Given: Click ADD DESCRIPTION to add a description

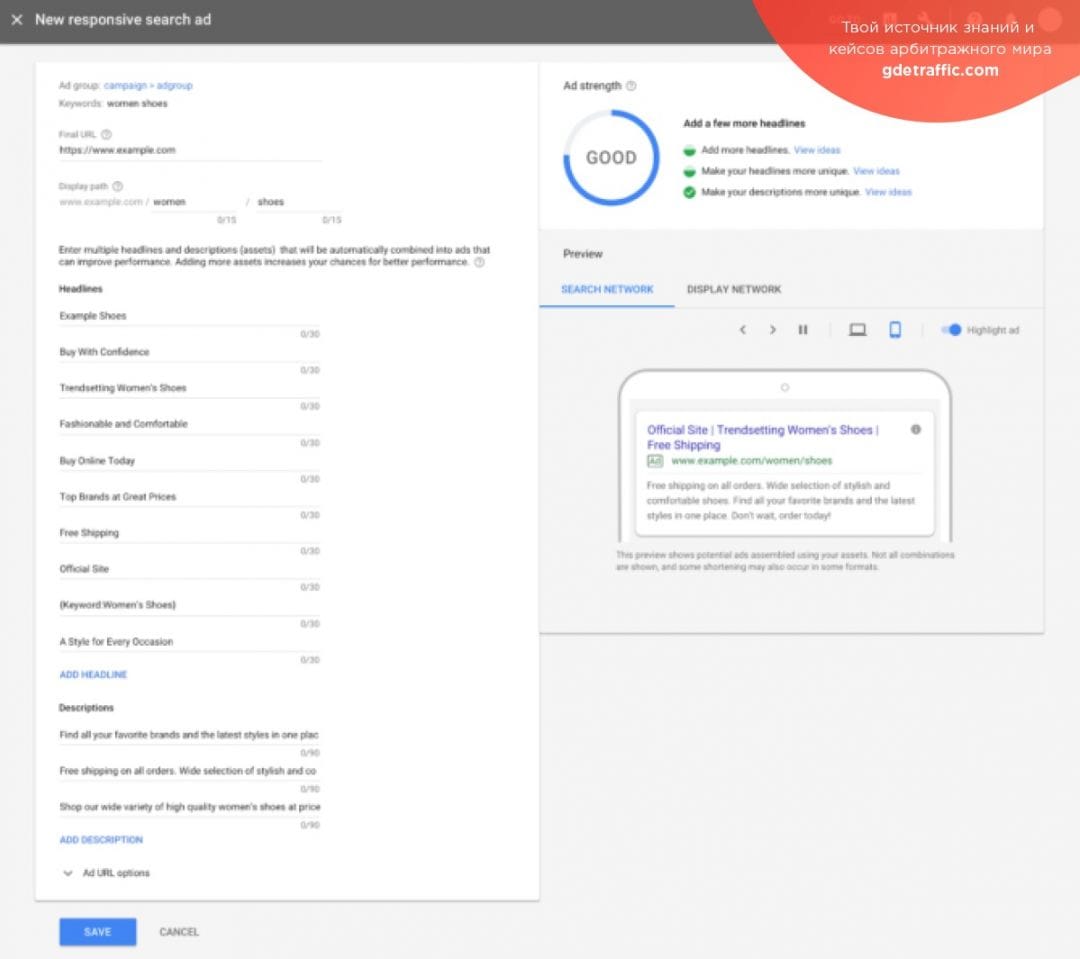Looking at the screenshot, I should [101, 839].
